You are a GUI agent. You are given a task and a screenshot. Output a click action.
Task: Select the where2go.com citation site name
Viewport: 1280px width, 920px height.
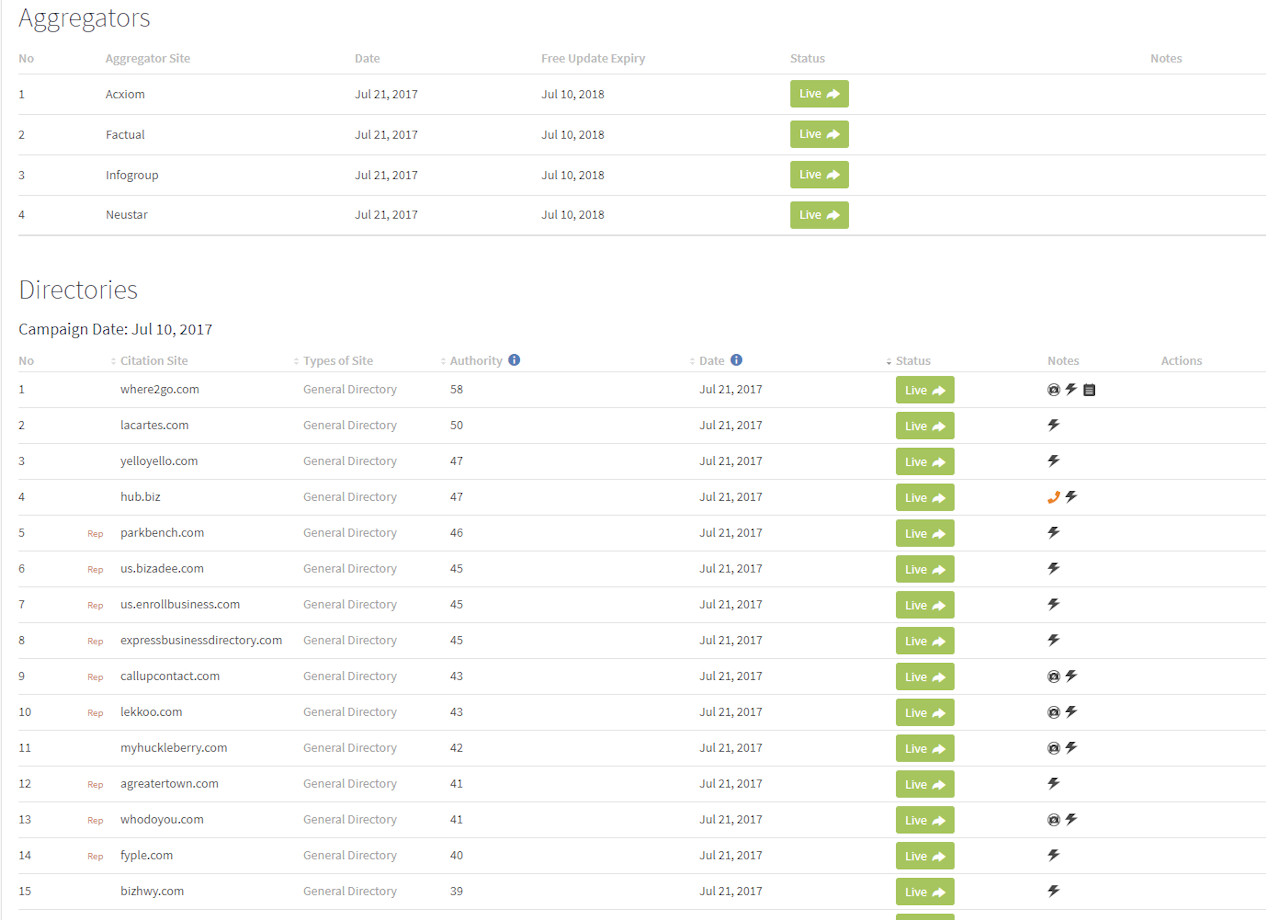(x=160, y=389)
